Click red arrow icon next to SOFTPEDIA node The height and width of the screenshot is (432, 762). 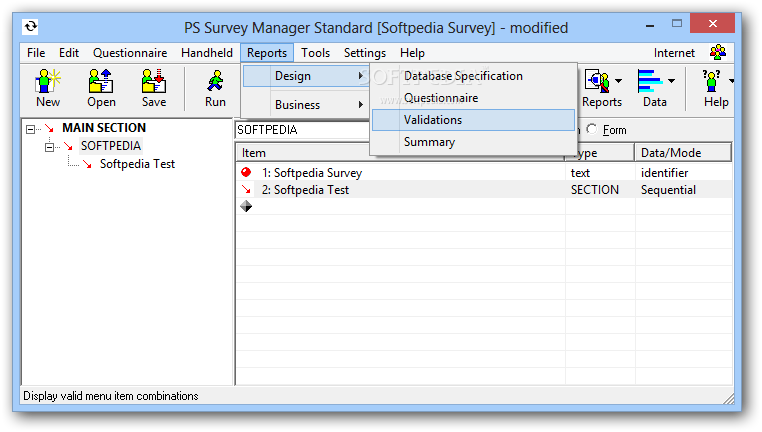coord(68,146)
